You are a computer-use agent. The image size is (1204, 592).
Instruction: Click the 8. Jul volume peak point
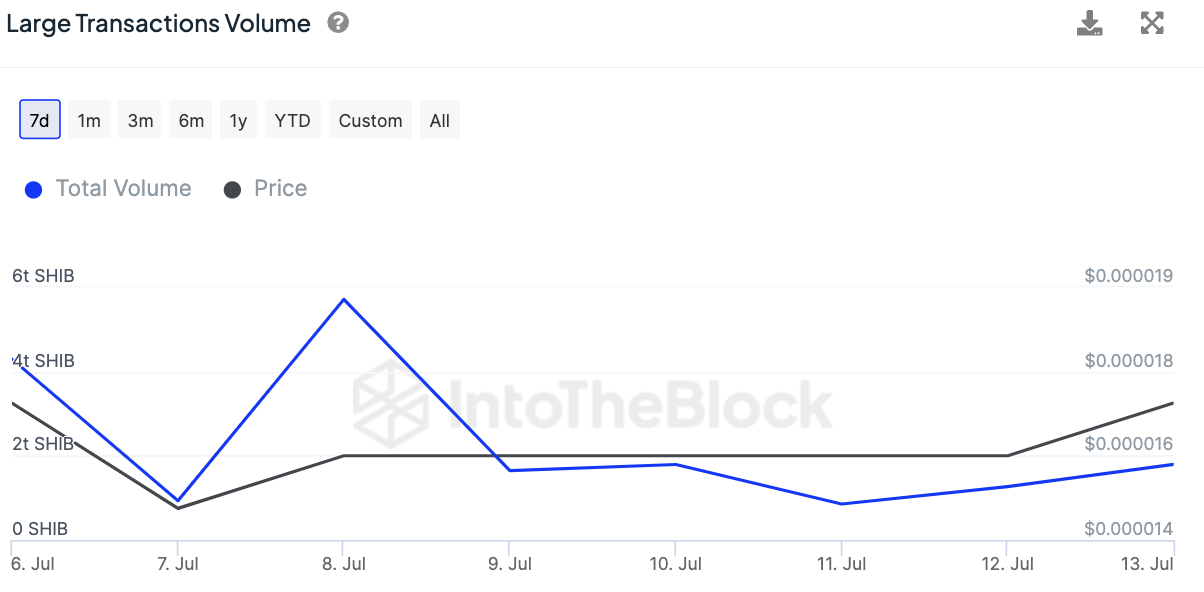[x=344, y=299]
